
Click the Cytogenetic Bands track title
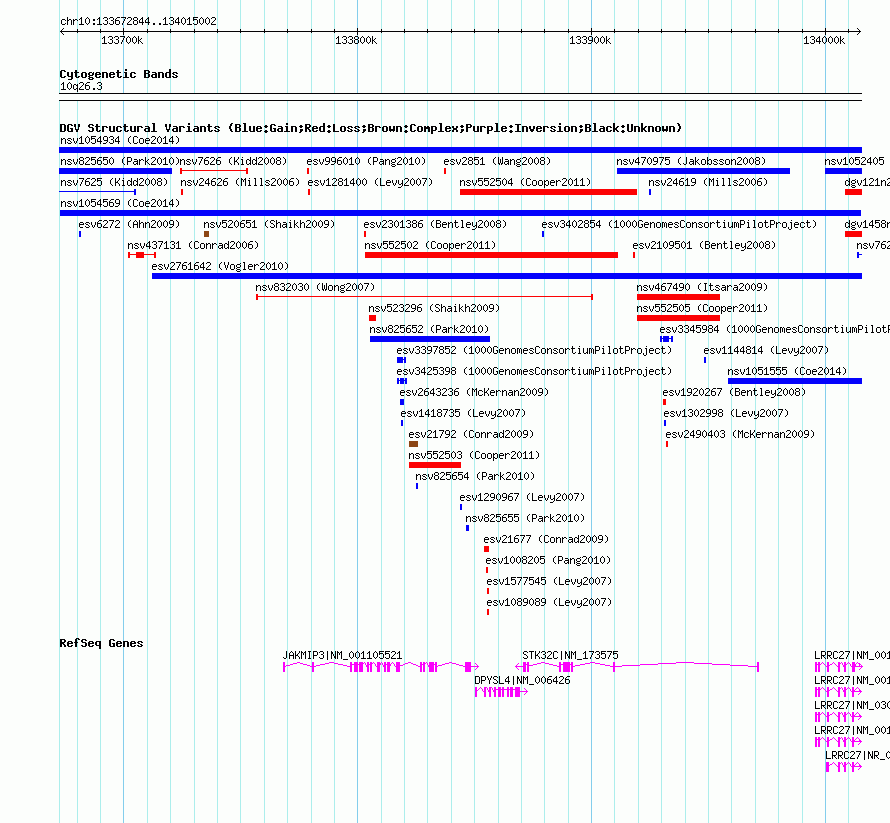coord(119,74)
